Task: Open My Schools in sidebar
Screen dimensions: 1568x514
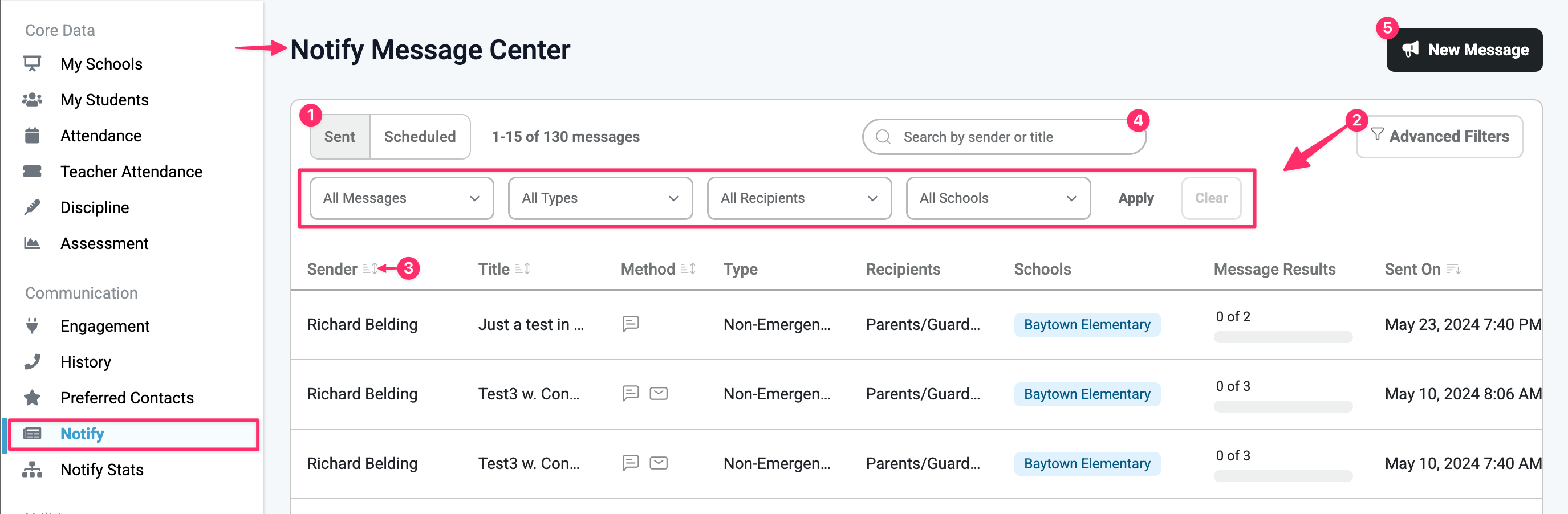Action: tap(101, 64)
